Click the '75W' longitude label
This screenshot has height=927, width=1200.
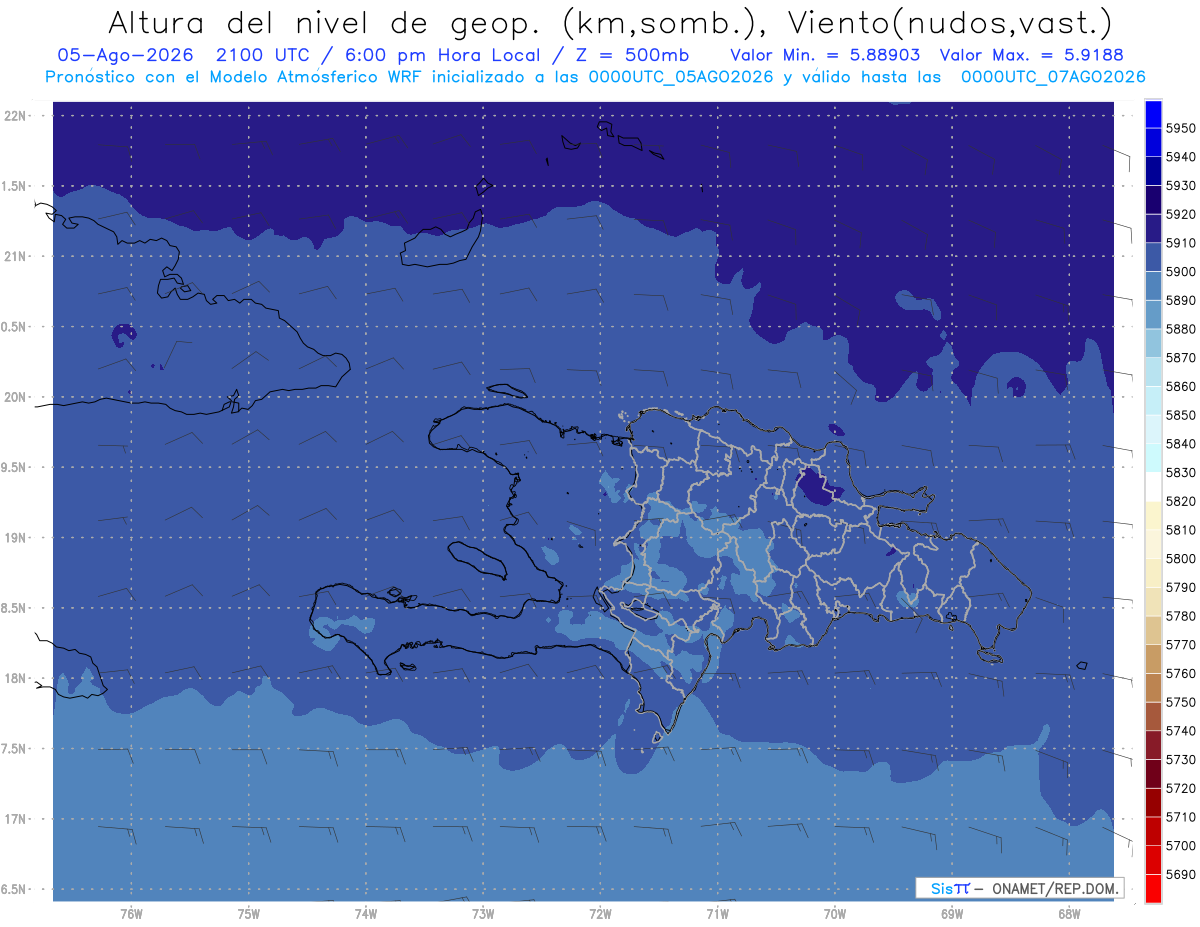point(249,914)
